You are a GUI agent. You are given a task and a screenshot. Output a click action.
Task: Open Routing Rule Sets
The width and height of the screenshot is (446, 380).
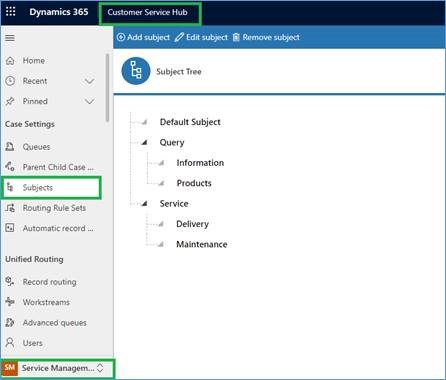53,208
